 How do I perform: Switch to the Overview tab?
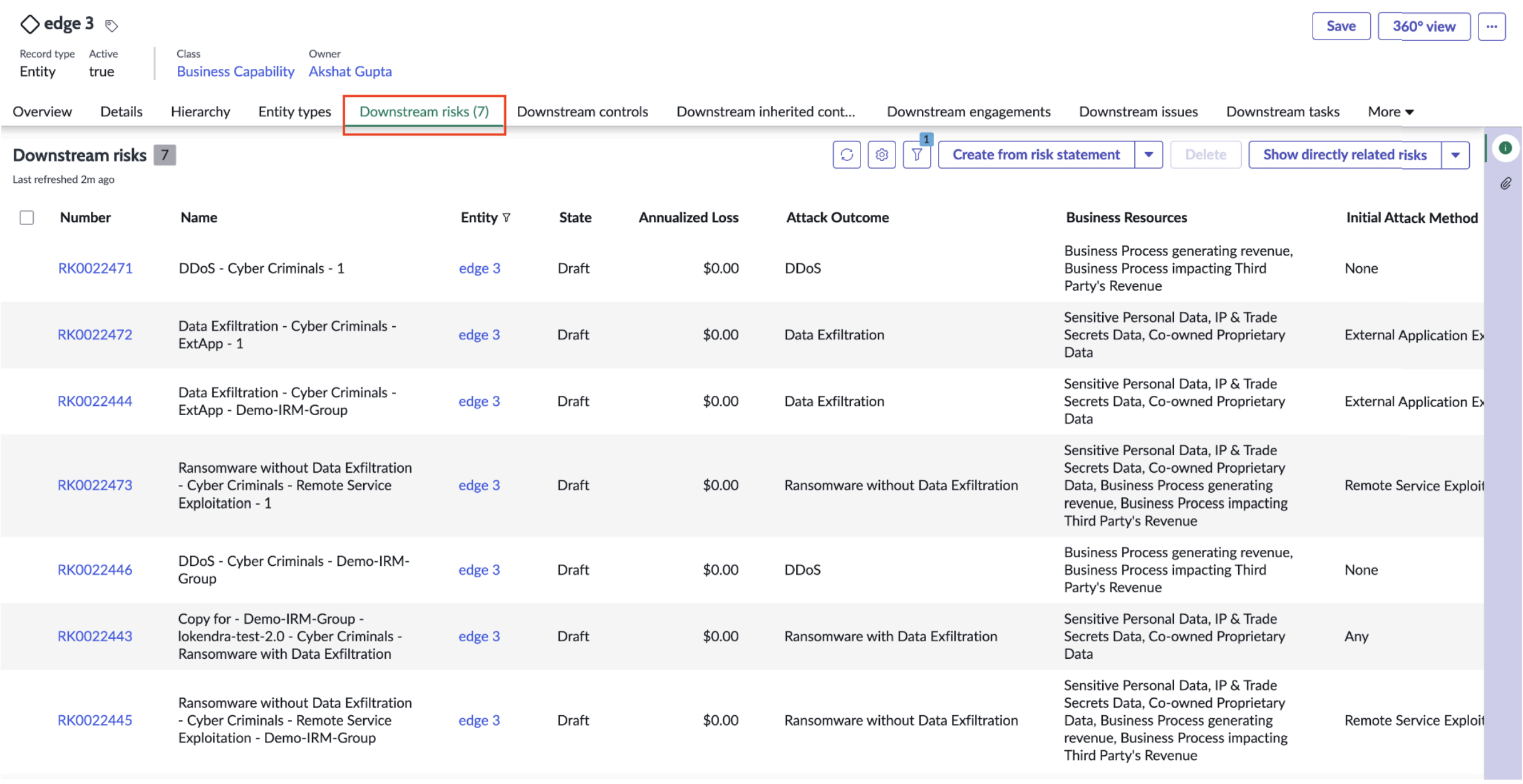coord(42,112)
